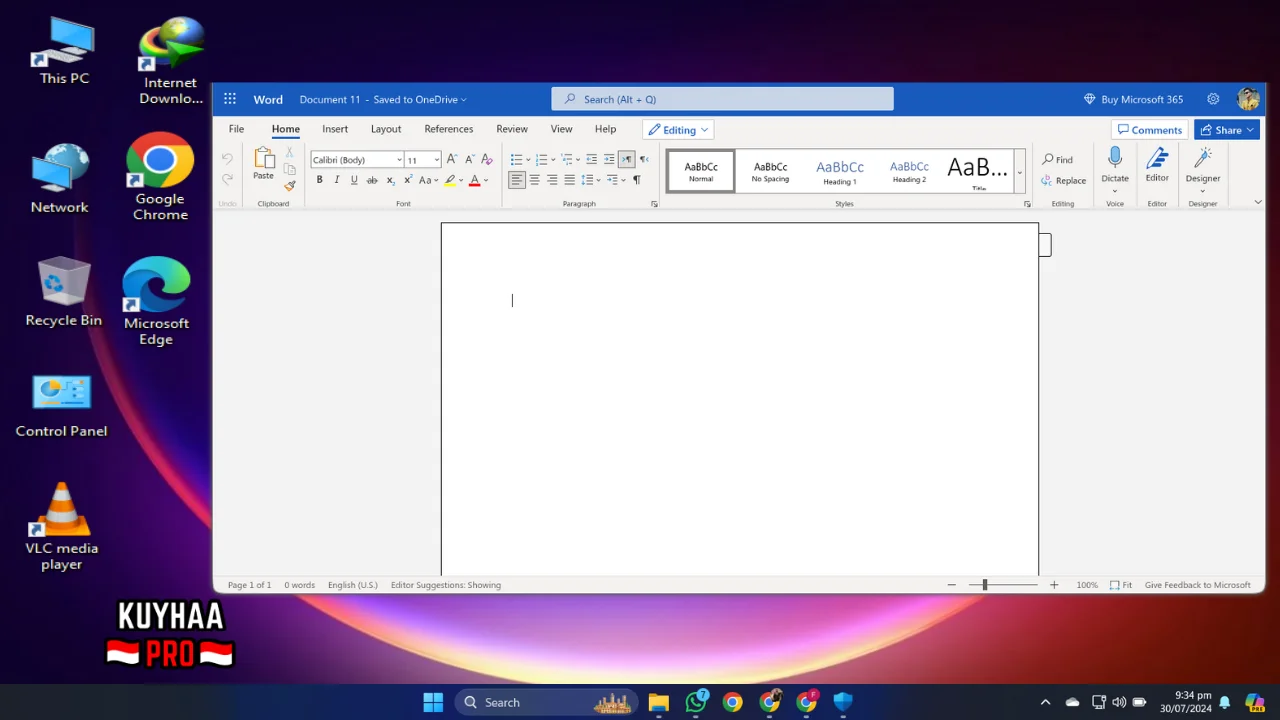Open File Explorer from the taskbar
This screenshot has width=1280, height=720.
pos(658,702)
